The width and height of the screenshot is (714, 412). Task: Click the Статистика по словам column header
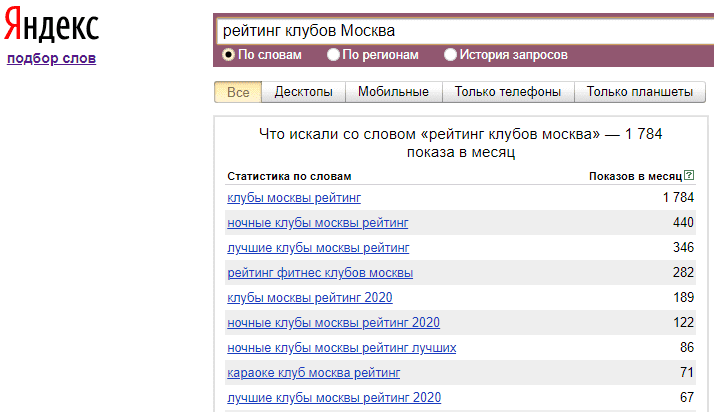coord(289,176)
